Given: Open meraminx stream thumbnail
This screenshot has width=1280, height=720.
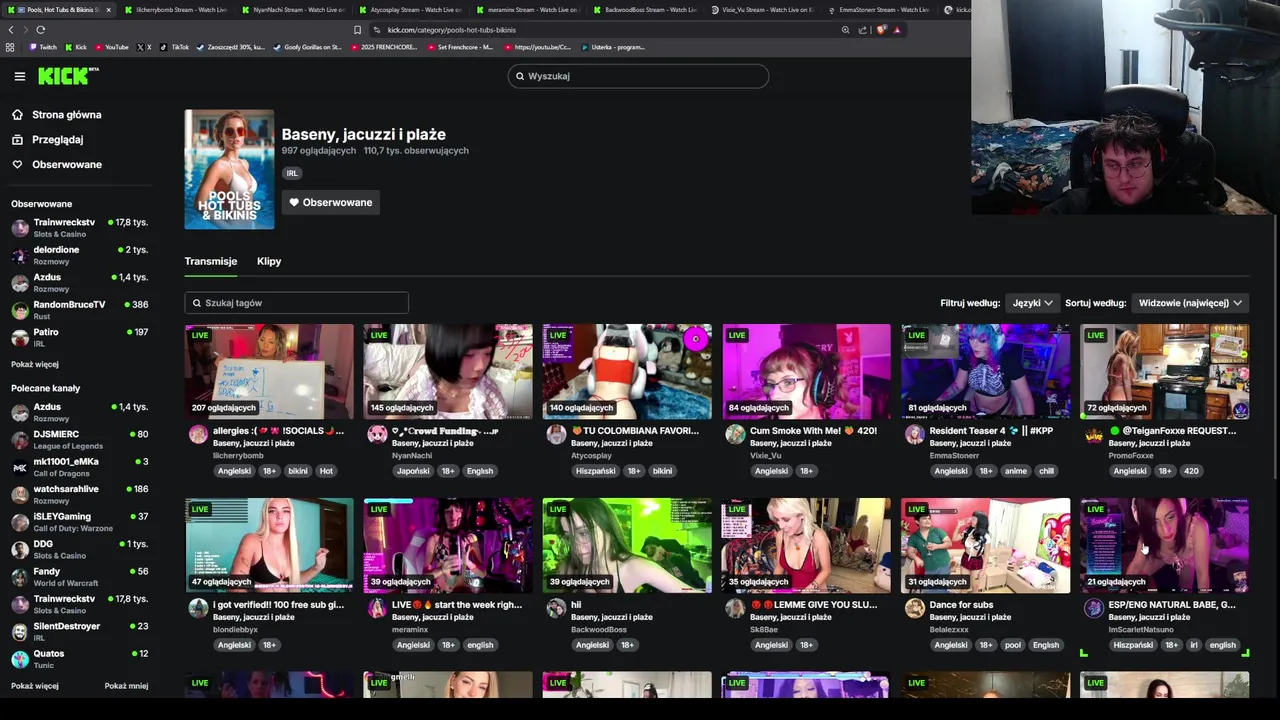Looking at the screenshot, I should pos(448,545).
